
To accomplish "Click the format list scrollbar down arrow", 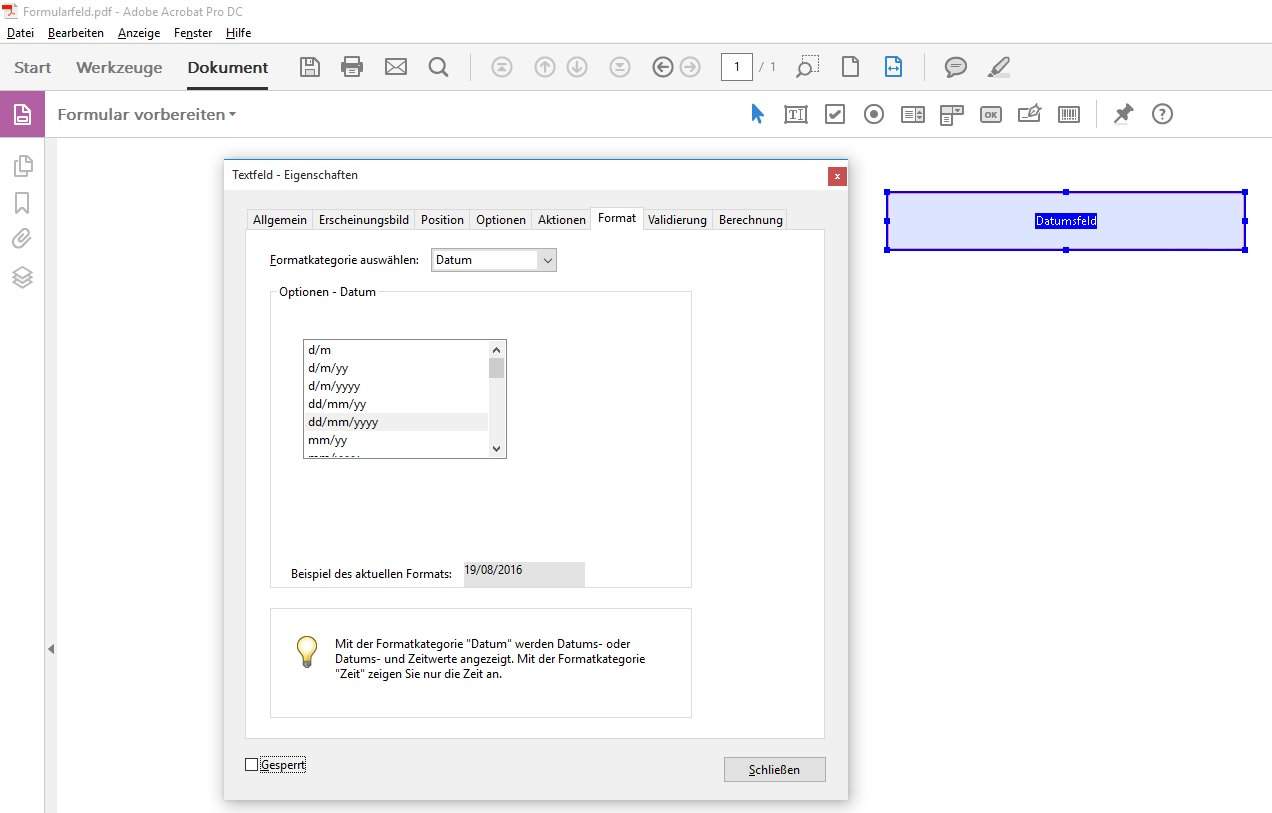I will pyautogui.click(x=496, y=449).
